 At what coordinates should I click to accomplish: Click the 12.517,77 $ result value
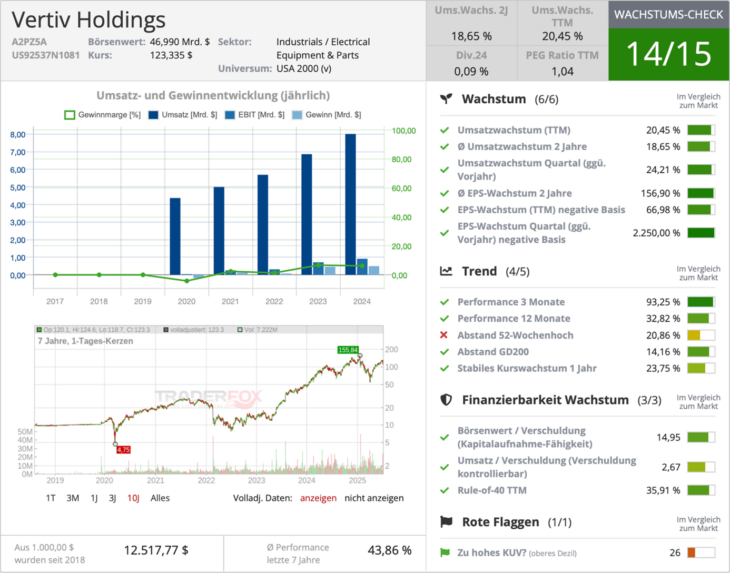[x=156, y=550]
